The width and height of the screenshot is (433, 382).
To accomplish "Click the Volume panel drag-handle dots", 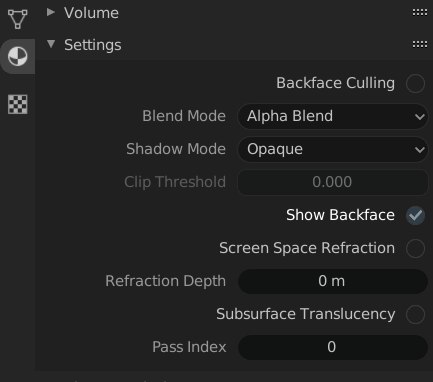I will point(420,13).
